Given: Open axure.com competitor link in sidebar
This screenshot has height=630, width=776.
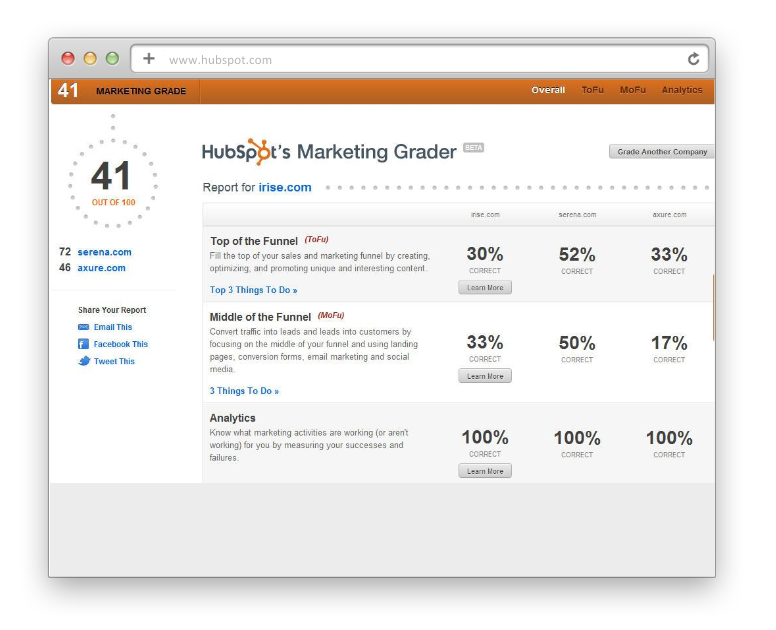Looking at the screenshot, I should [x=101, y=268].
